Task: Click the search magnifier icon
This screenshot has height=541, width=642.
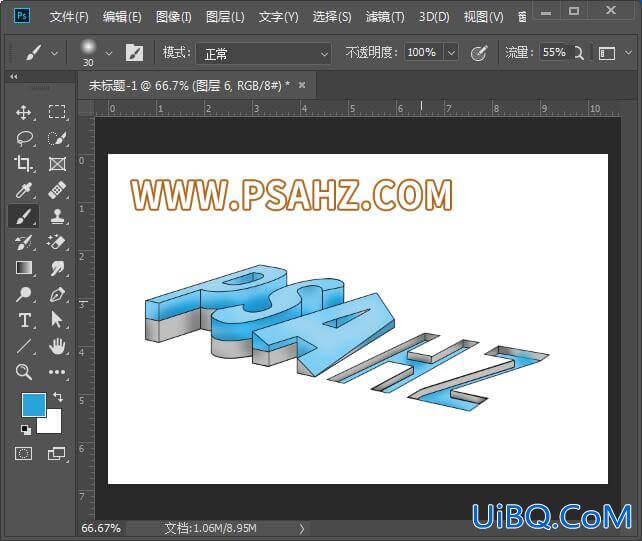Action: (x=579, y=53)
